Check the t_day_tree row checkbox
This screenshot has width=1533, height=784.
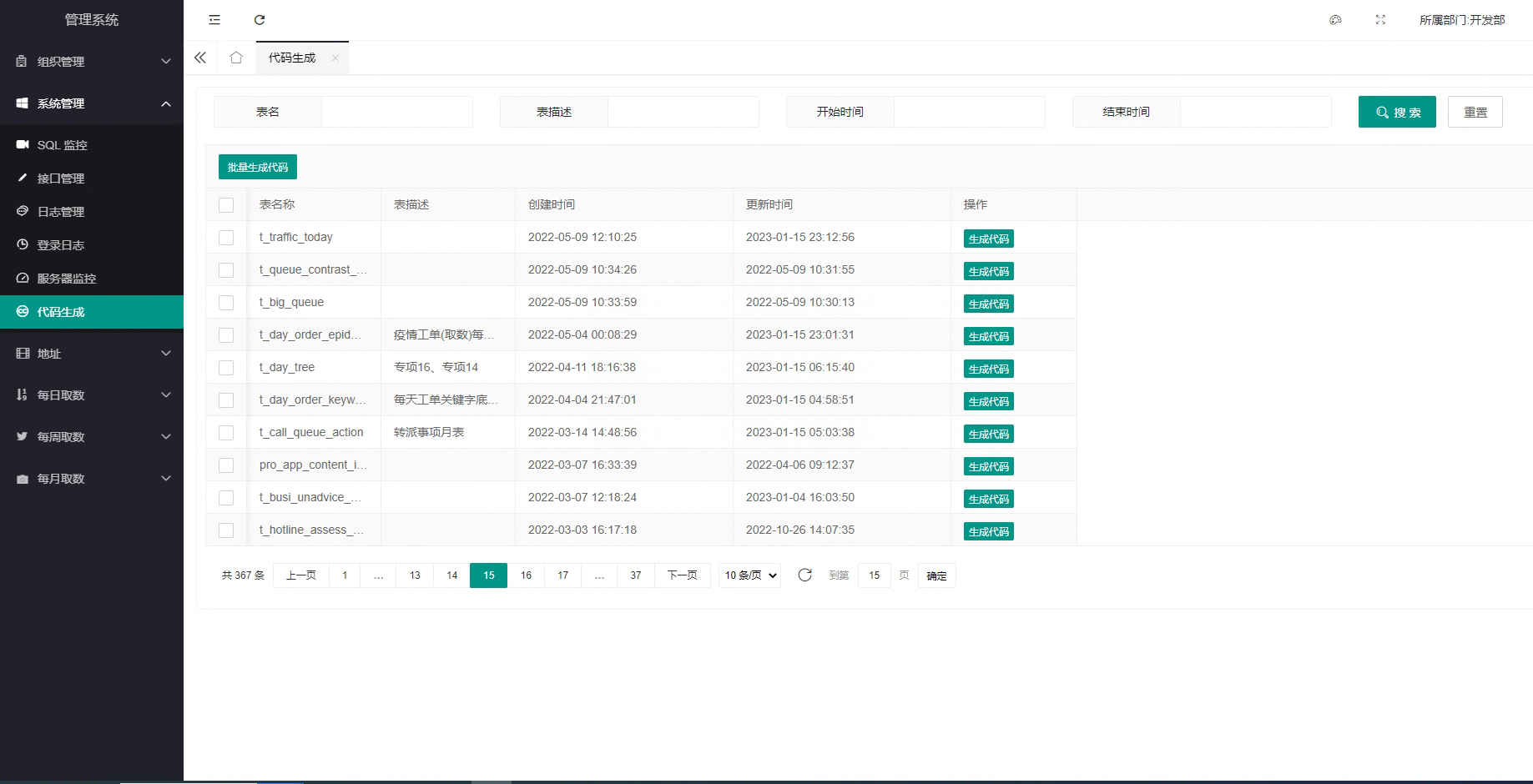226,367
